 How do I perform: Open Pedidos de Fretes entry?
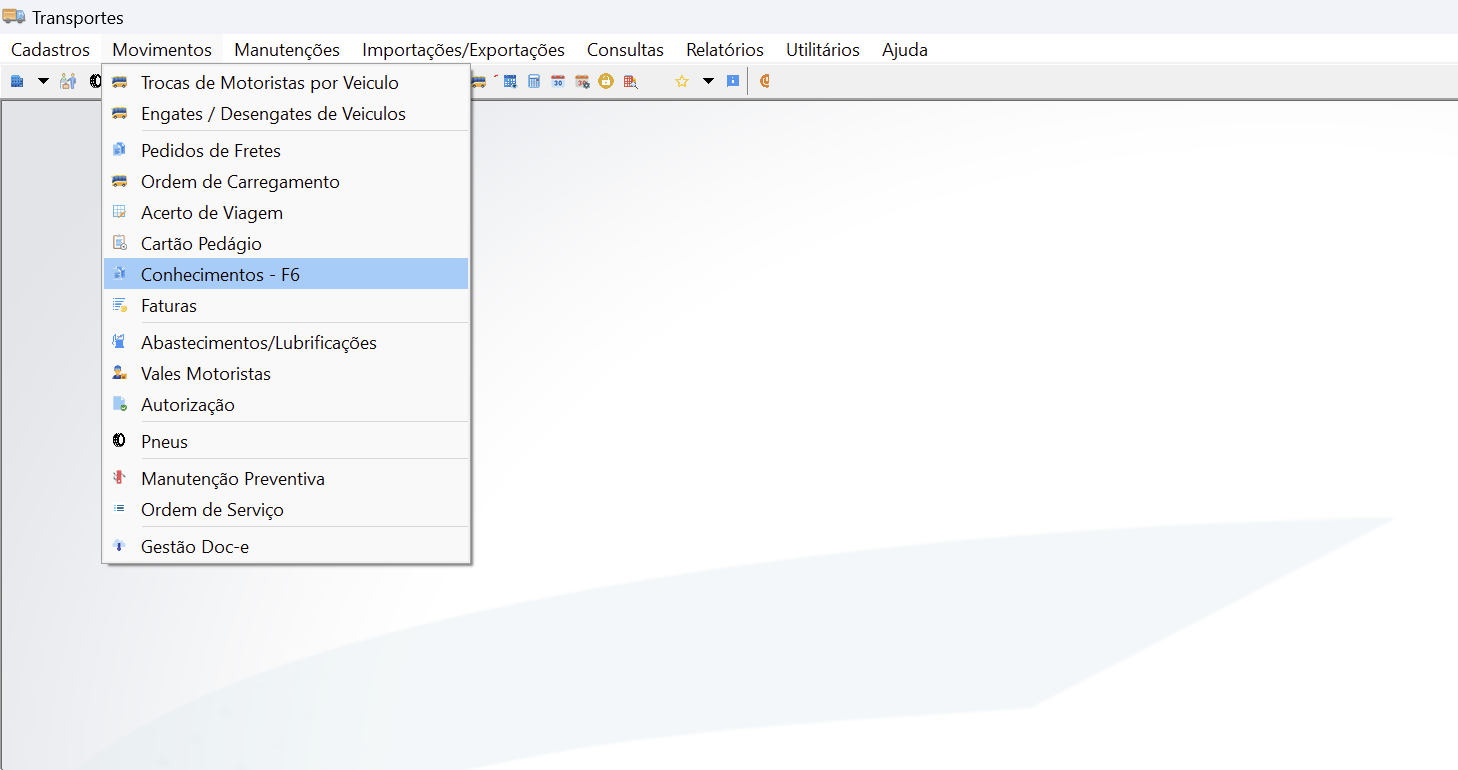286,151
